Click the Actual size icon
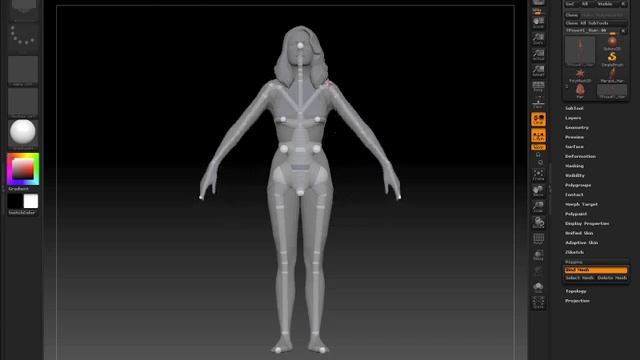 [538, 54]
